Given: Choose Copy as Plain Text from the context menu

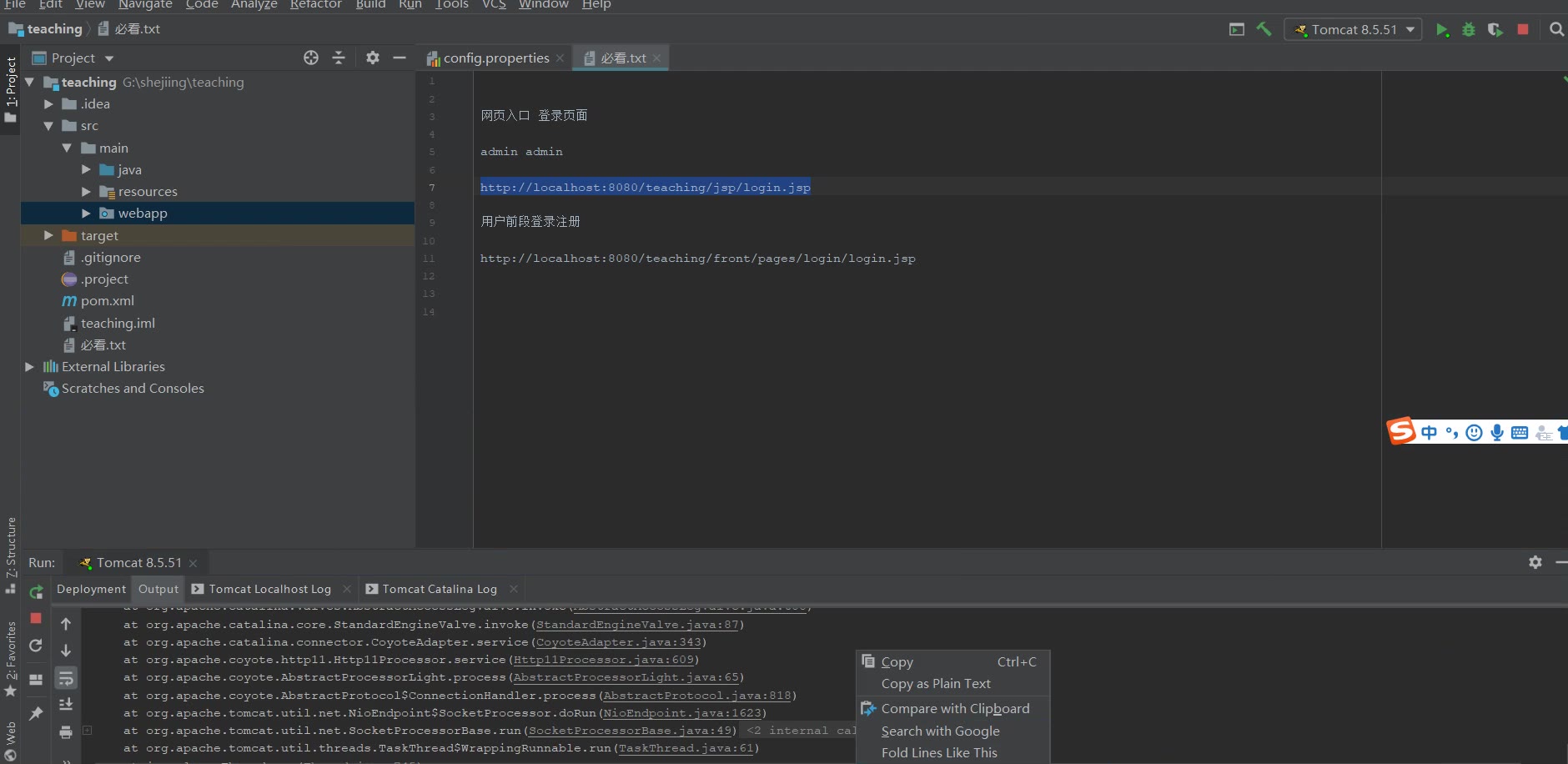Looking at the screenshot, I should click(x=936, y=684).
